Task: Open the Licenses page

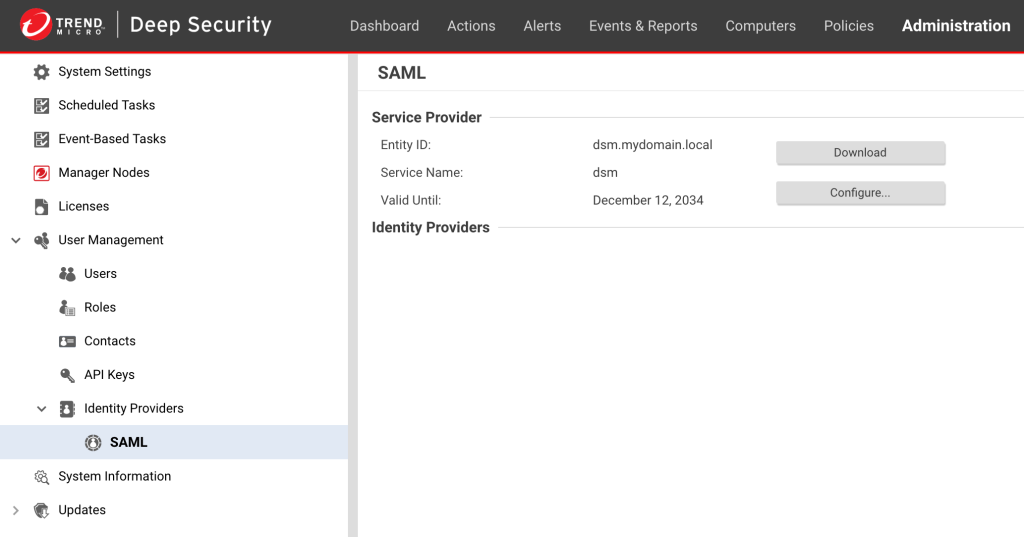Action: [x=84, y=206]
